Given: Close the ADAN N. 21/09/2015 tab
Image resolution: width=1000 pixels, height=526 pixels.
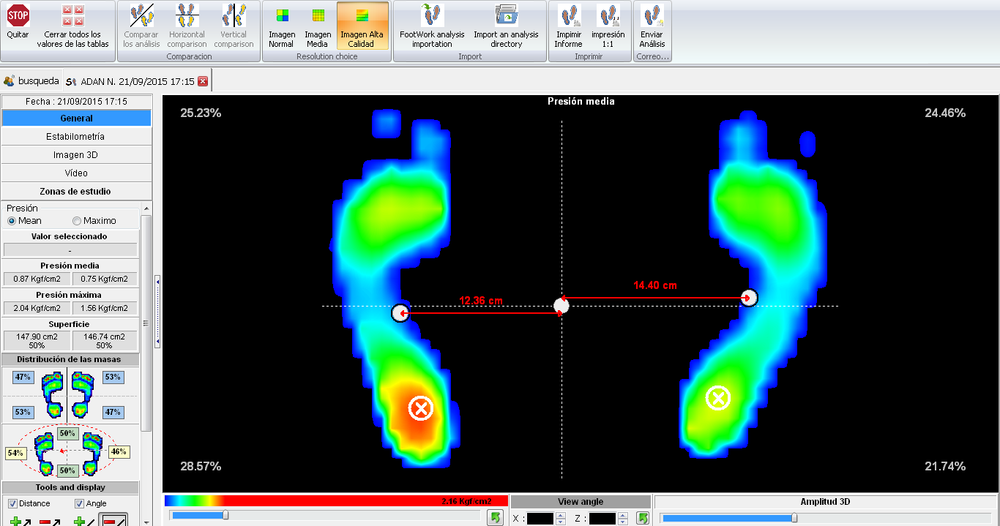Looking at the screenshot, I should (x=203, y=81).
